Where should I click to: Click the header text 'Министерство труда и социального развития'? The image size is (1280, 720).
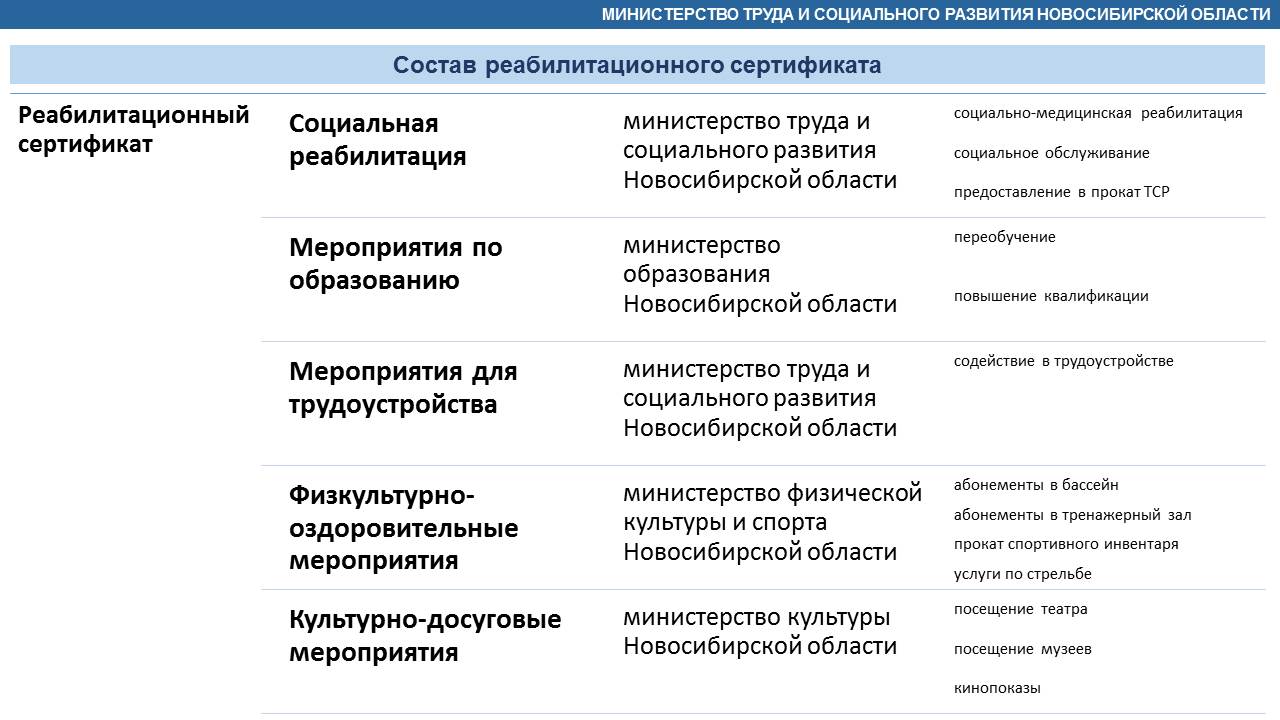(x=936, y=14)
